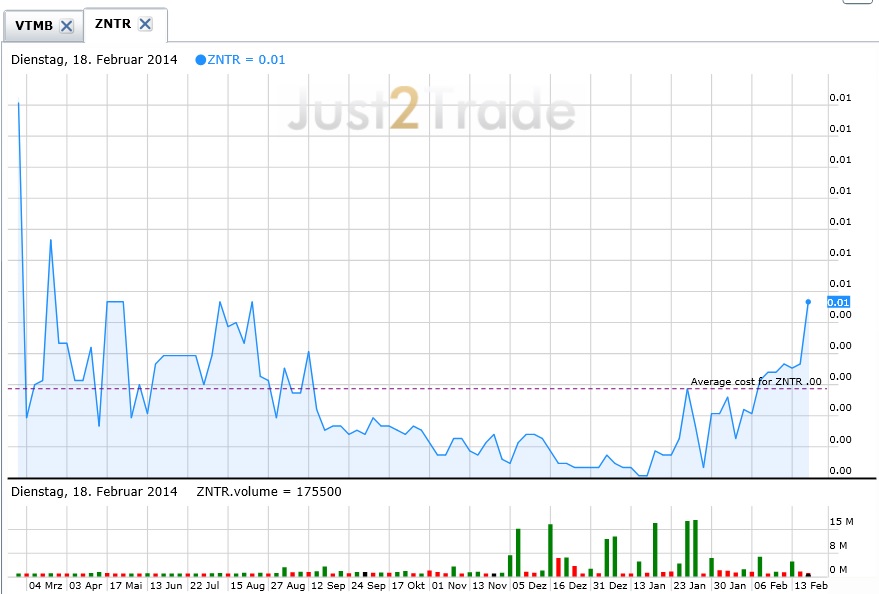Click the 15 M volume axis label
This screenshot has height=594, width=879.
pos(841,522)
